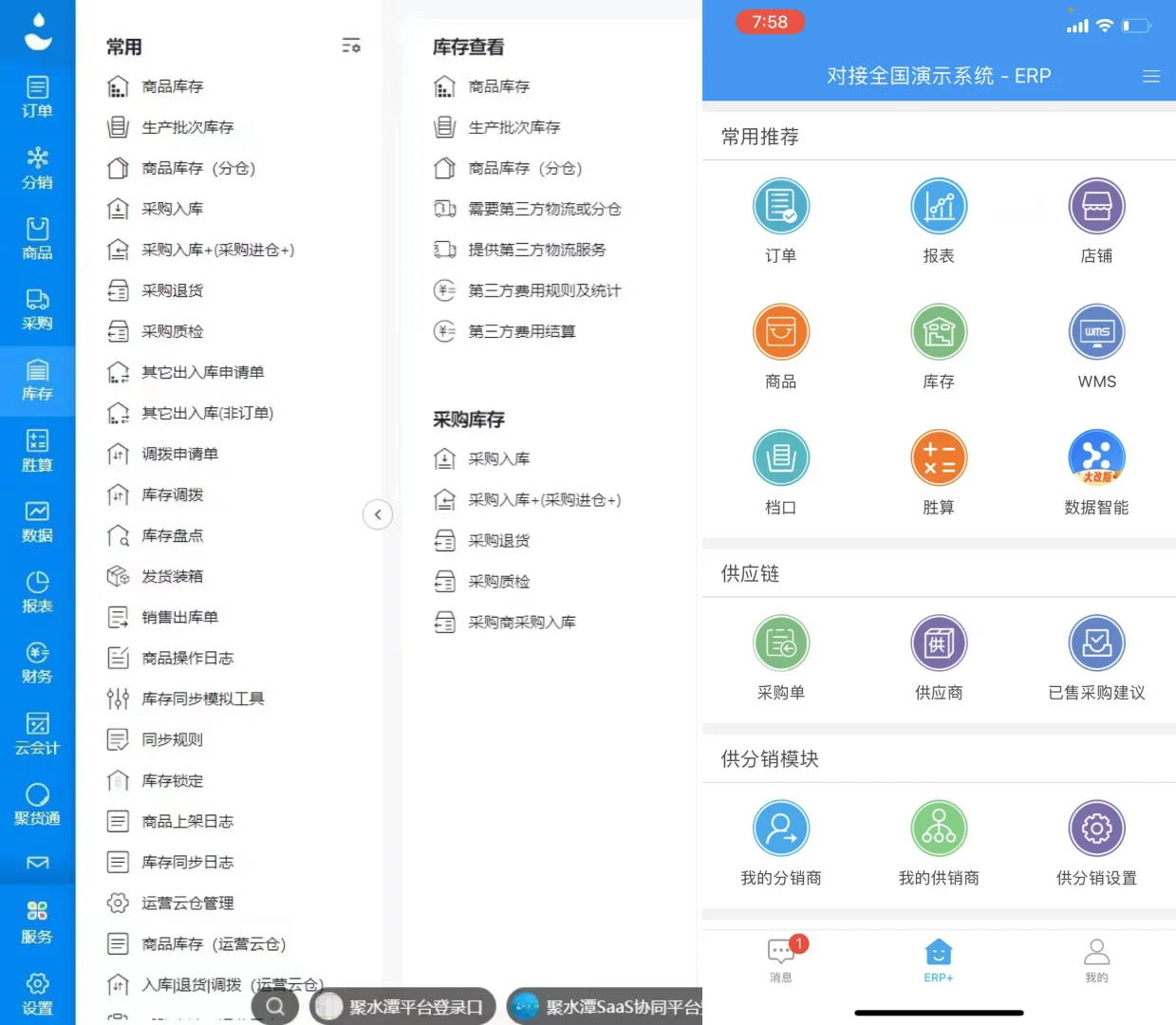The width and height of the screenshot is (1176, 1025).
Task: Switch to the 我的 tab
Action: click(1096, 959)
